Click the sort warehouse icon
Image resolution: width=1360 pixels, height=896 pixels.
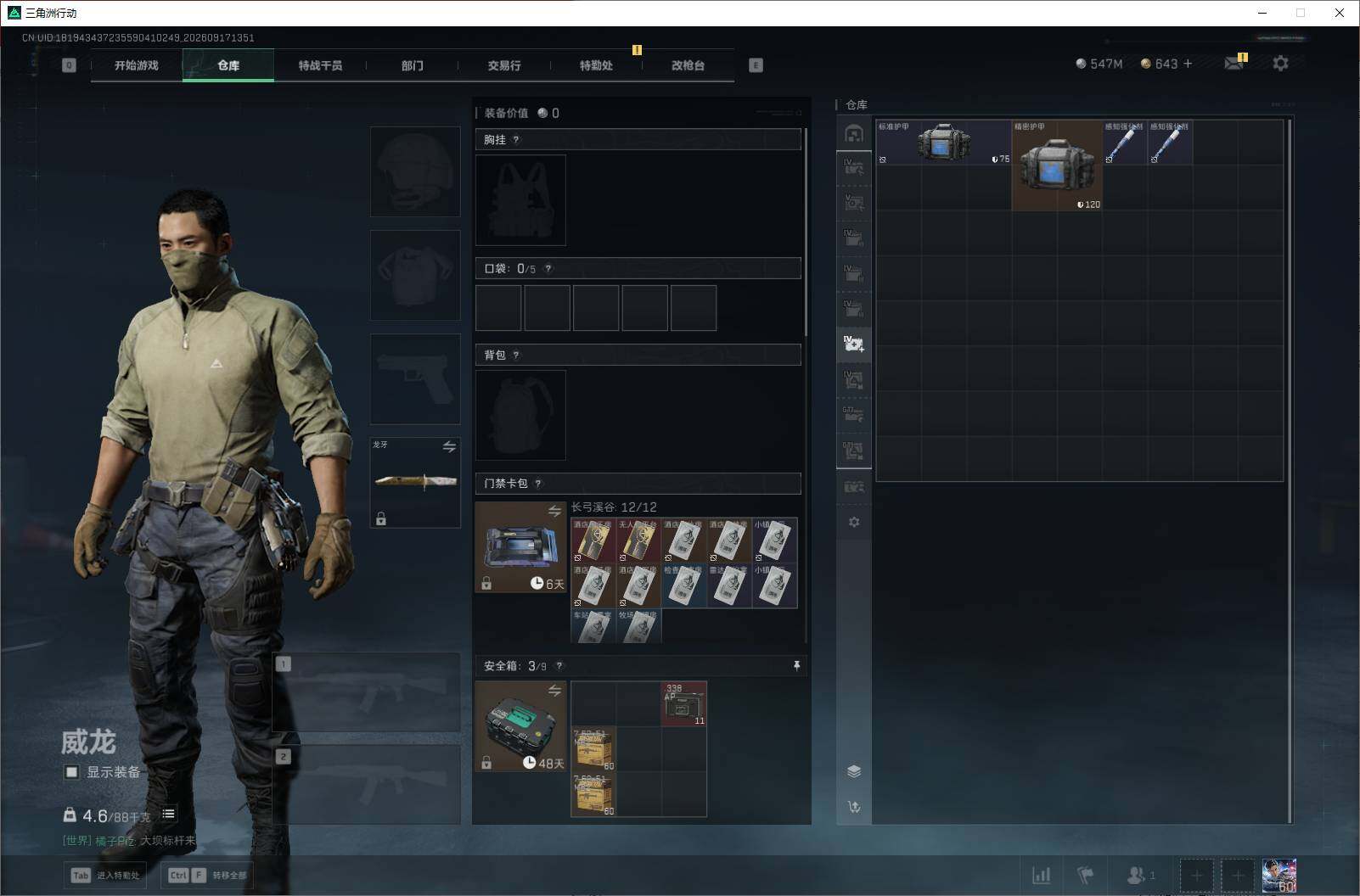854,807
